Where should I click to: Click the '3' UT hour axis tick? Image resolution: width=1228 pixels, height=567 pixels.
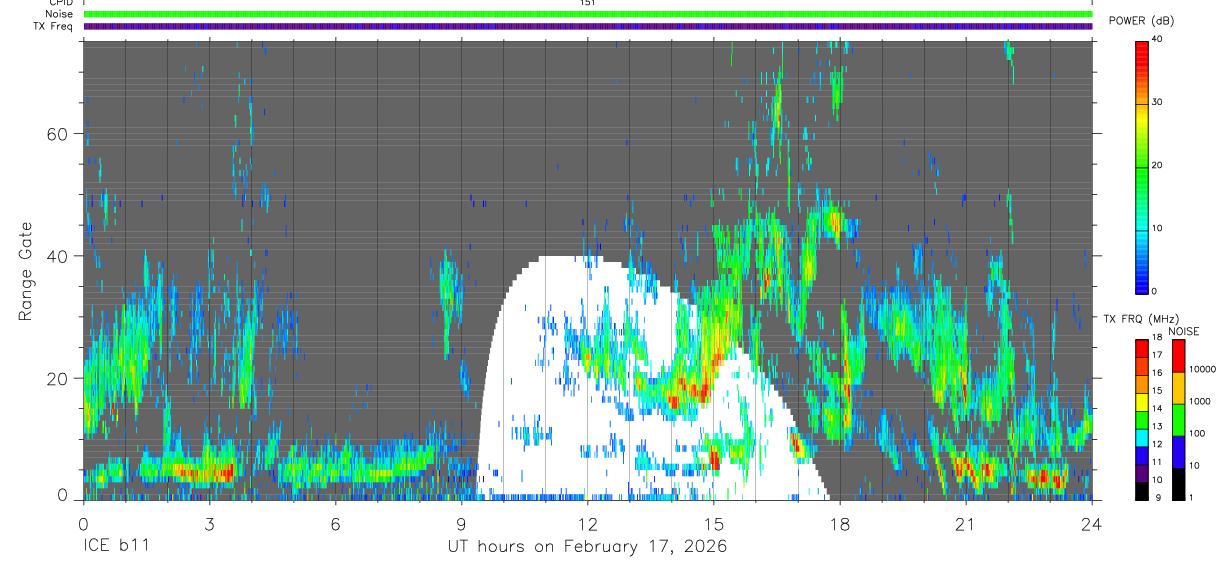pos(209,524)
